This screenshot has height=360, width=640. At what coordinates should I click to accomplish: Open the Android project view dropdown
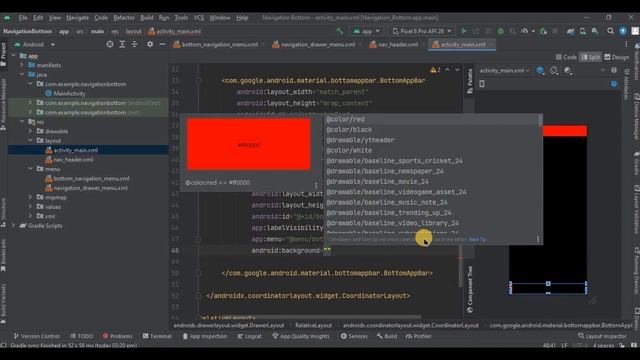[35, 44]
